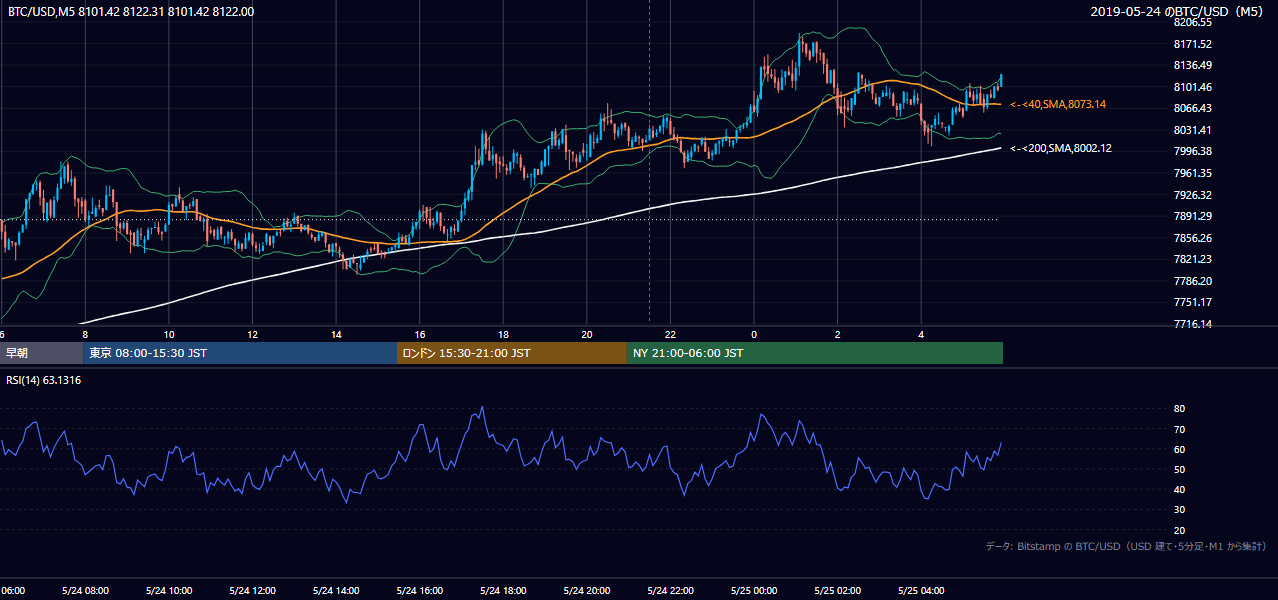Click RSI scale value 30
This screenshot has width=1278, height=600.
(1179, 510)
